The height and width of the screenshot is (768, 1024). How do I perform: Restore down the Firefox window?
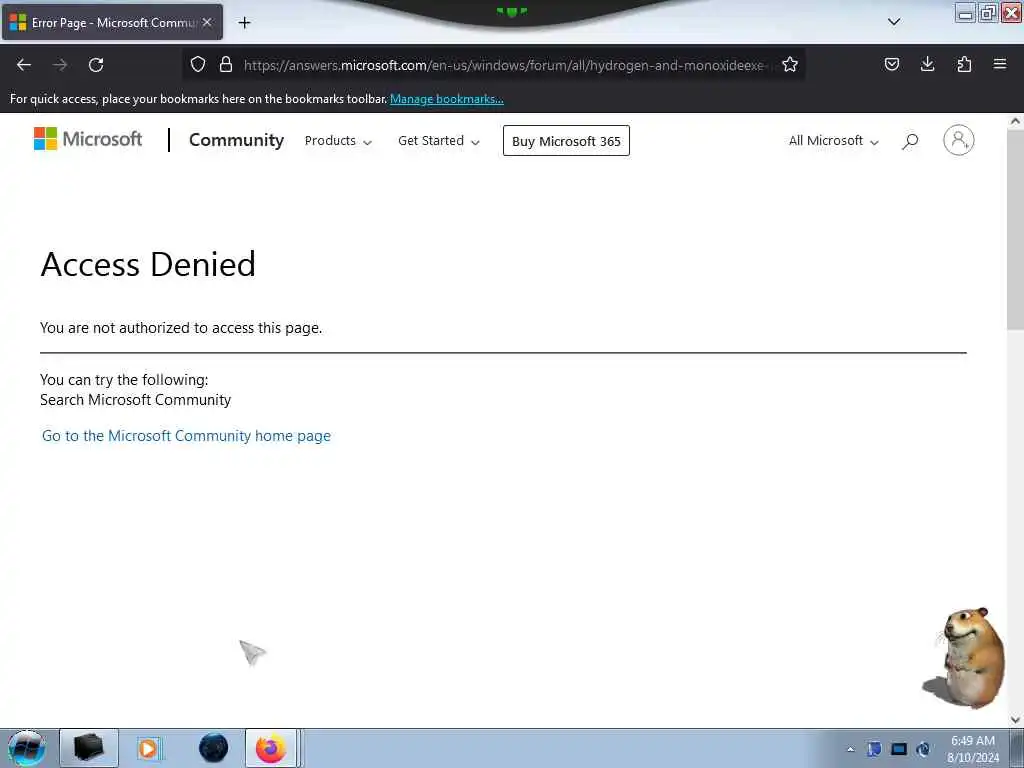(988, 12)
